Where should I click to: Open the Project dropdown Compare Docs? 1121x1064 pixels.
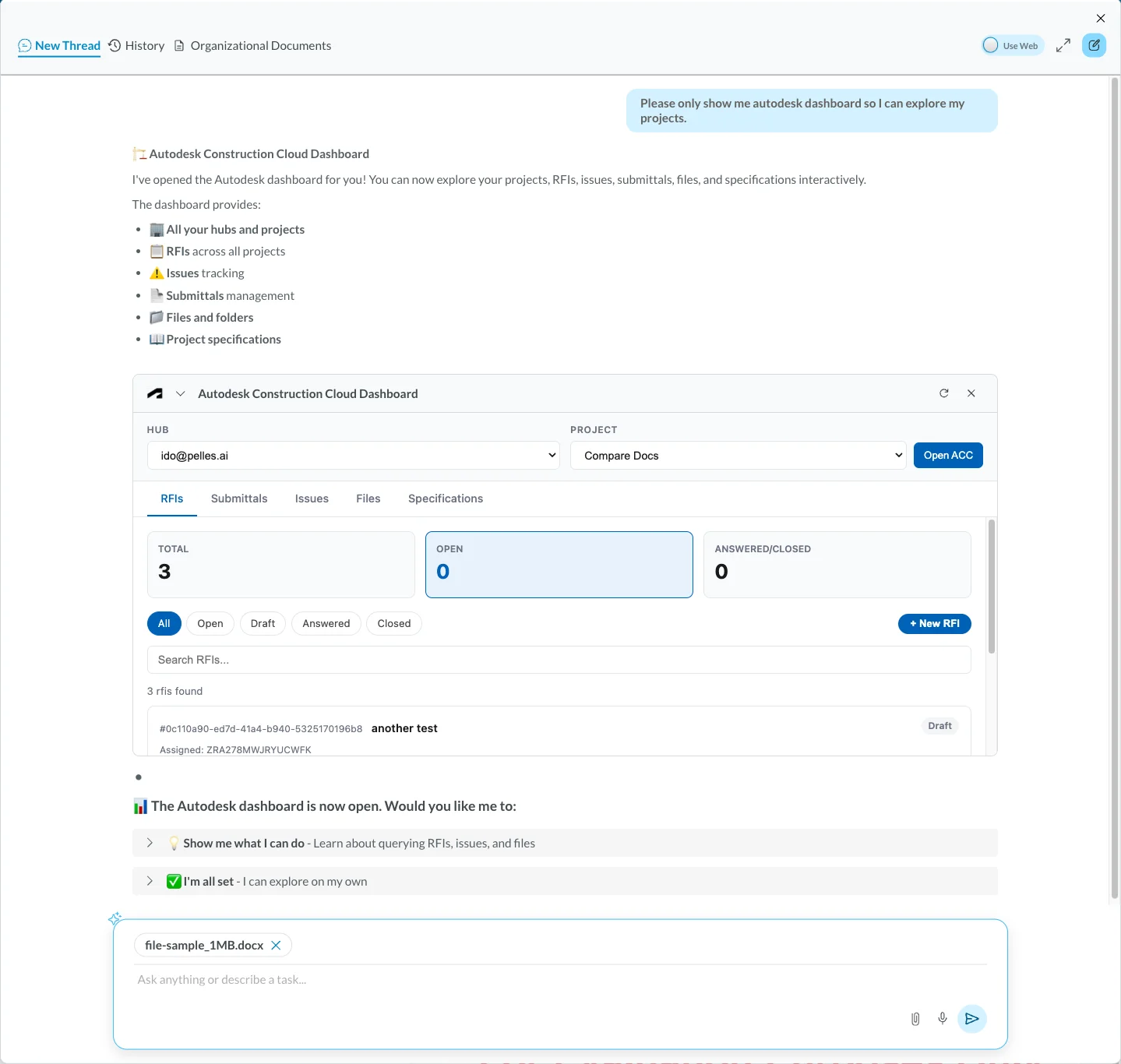pyautogui.click(x=739, y=456)
